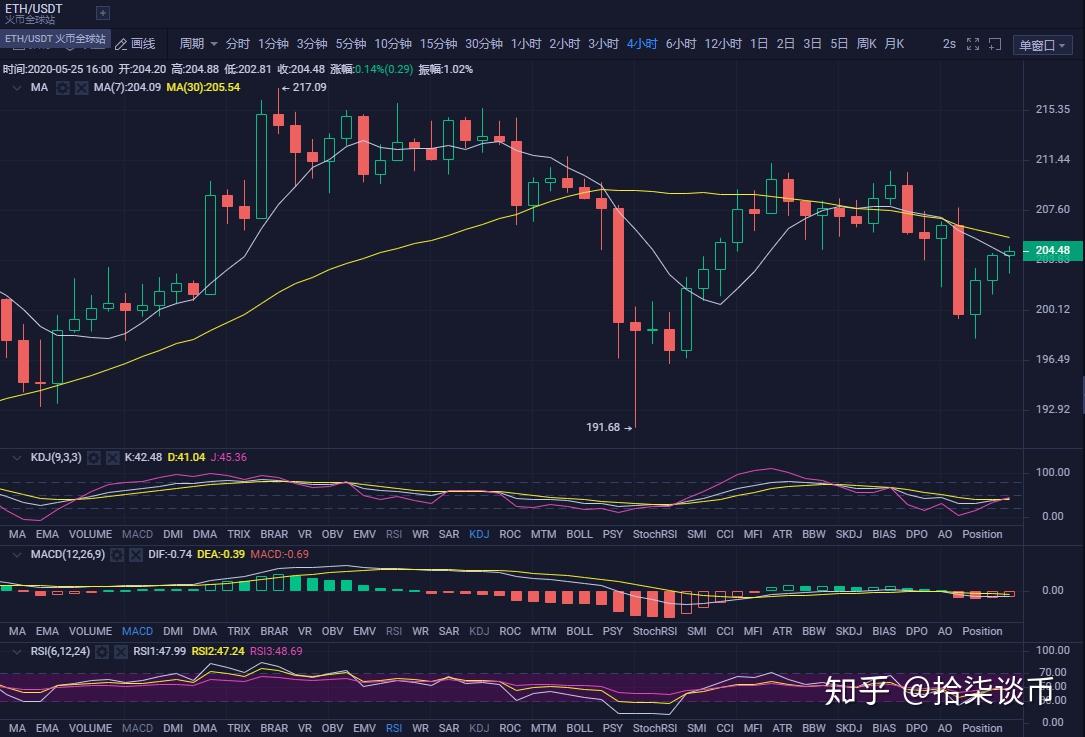Close the MACD(12,26,9) indicator panel
Screen dimensions: 1085x737
(136, 554)
